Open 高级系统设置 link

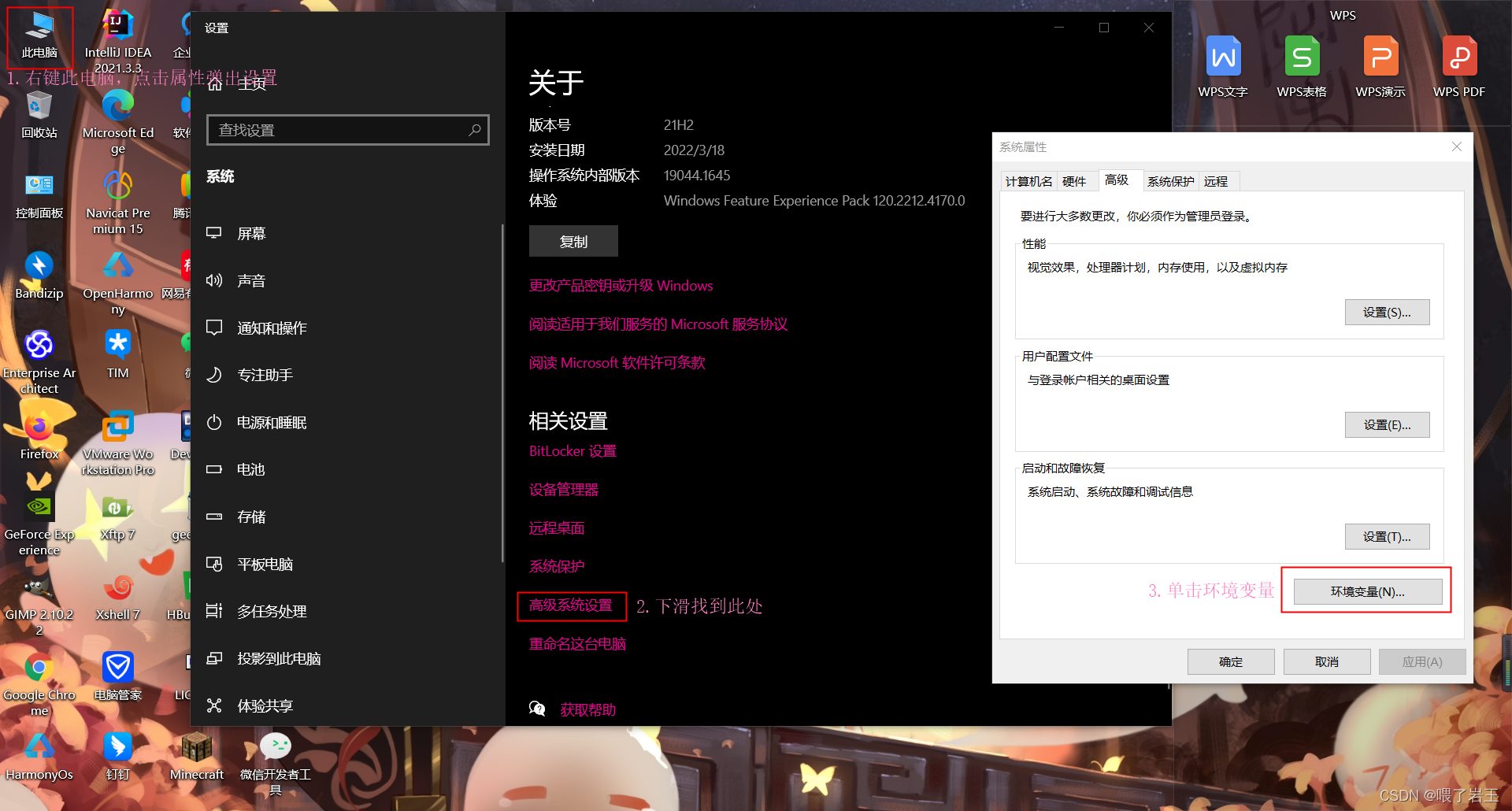pos(571,605)
